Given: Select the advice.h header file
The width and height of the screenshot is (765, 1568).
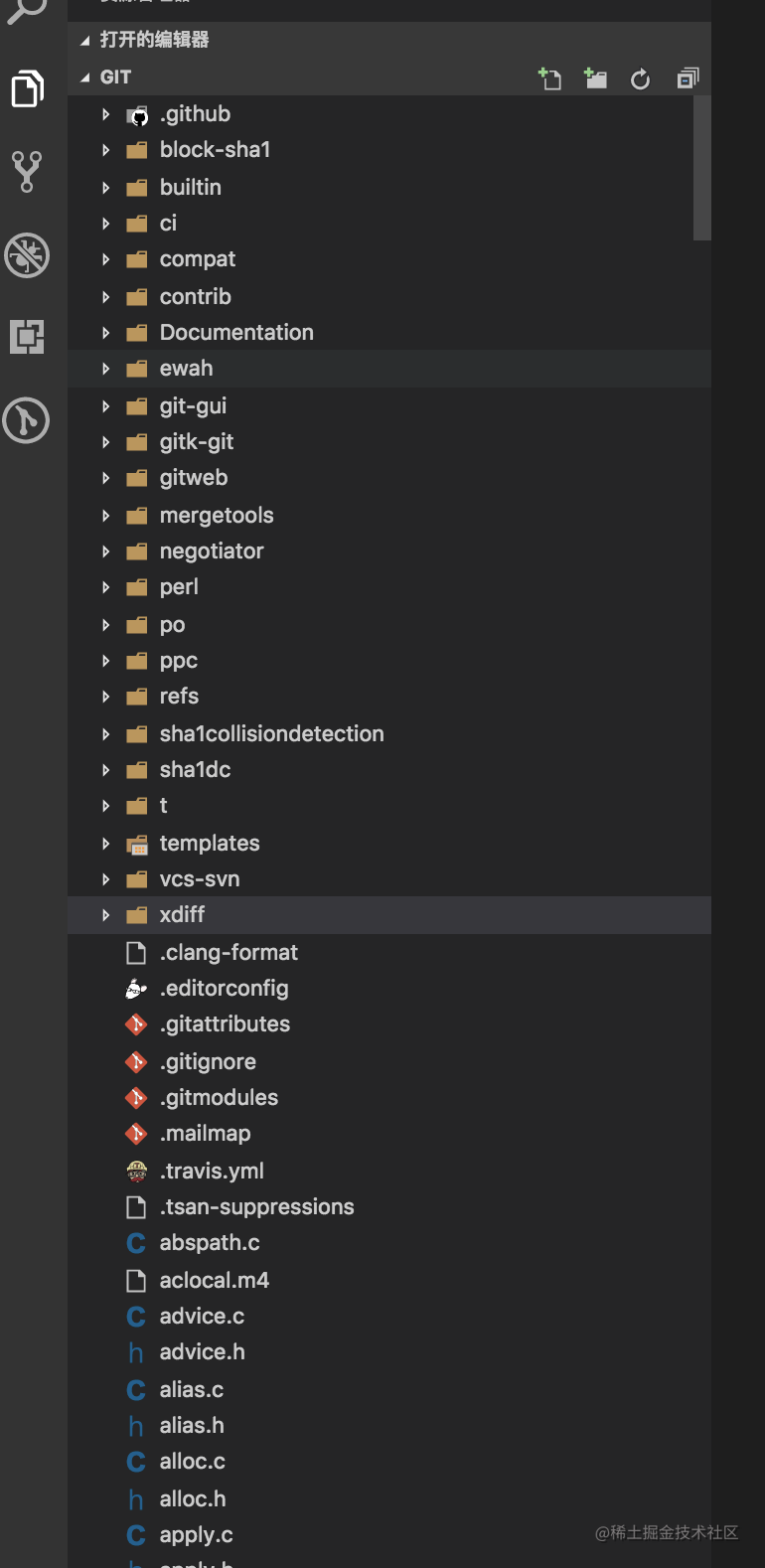Looking at the screenshot, I should [x=389, y=1351].
